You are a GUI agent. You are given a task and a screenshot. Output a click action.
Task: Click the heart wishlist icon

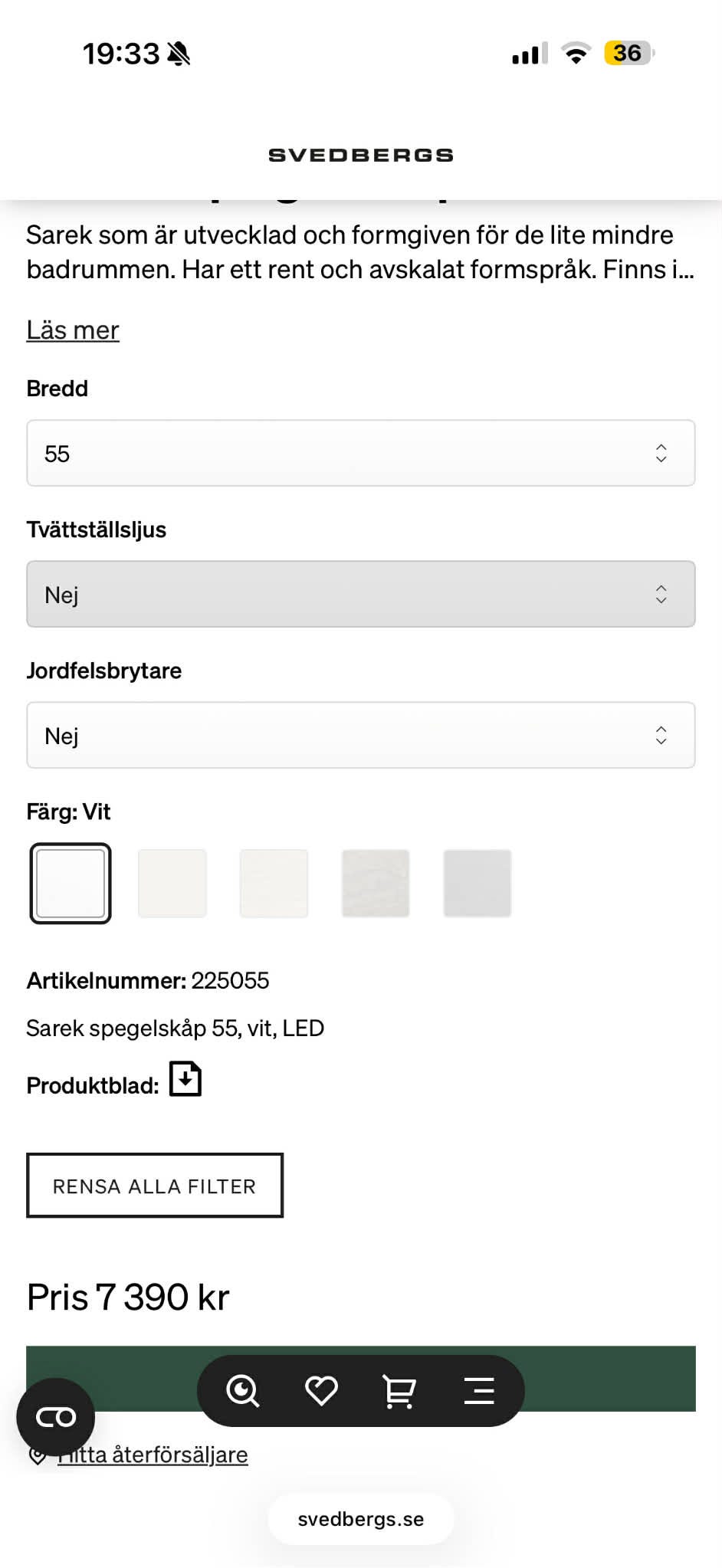tap(321, 1391)
